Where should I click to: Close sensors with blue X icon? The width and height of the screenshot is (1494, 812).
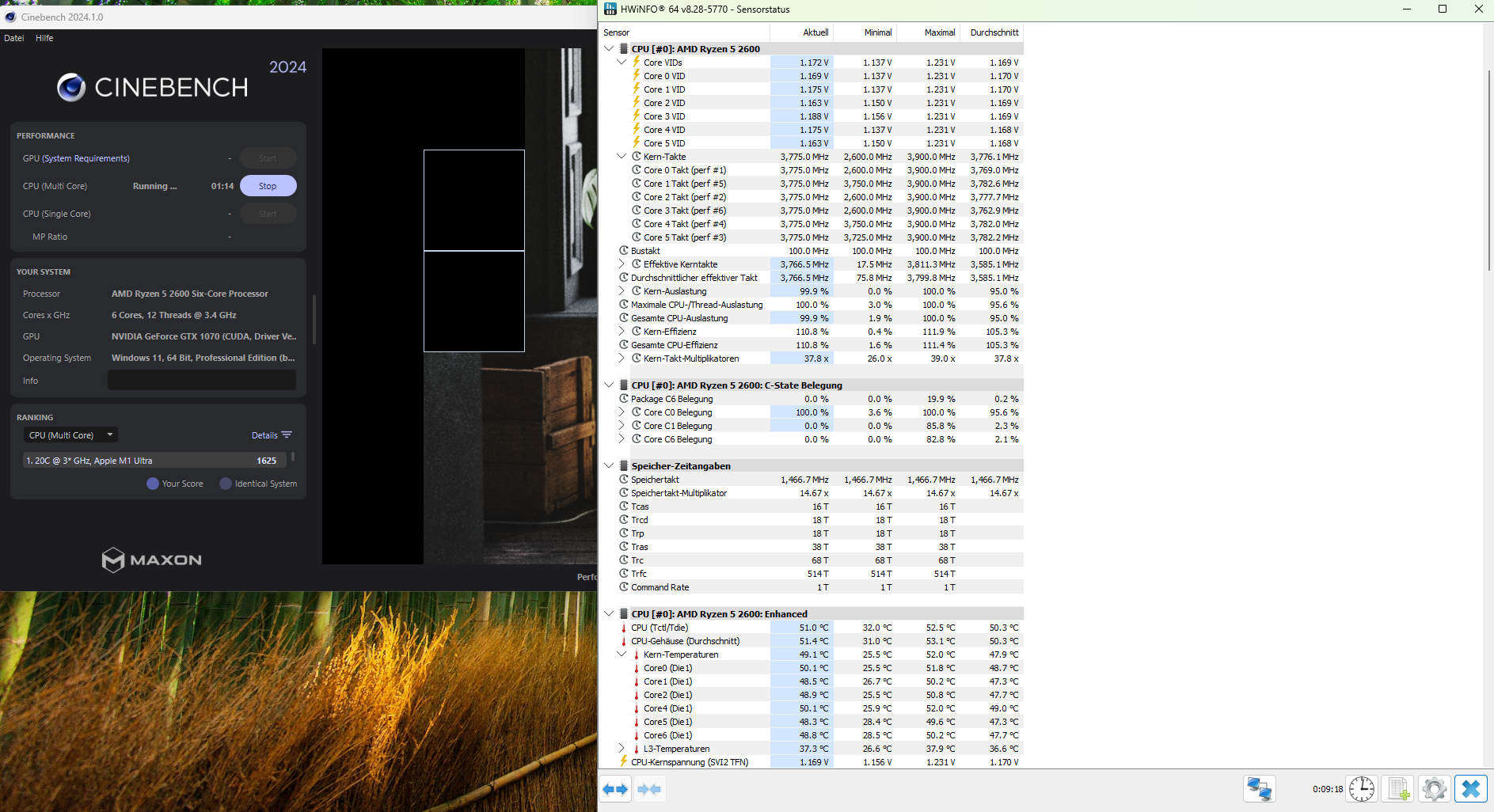tap(1471, 789)
